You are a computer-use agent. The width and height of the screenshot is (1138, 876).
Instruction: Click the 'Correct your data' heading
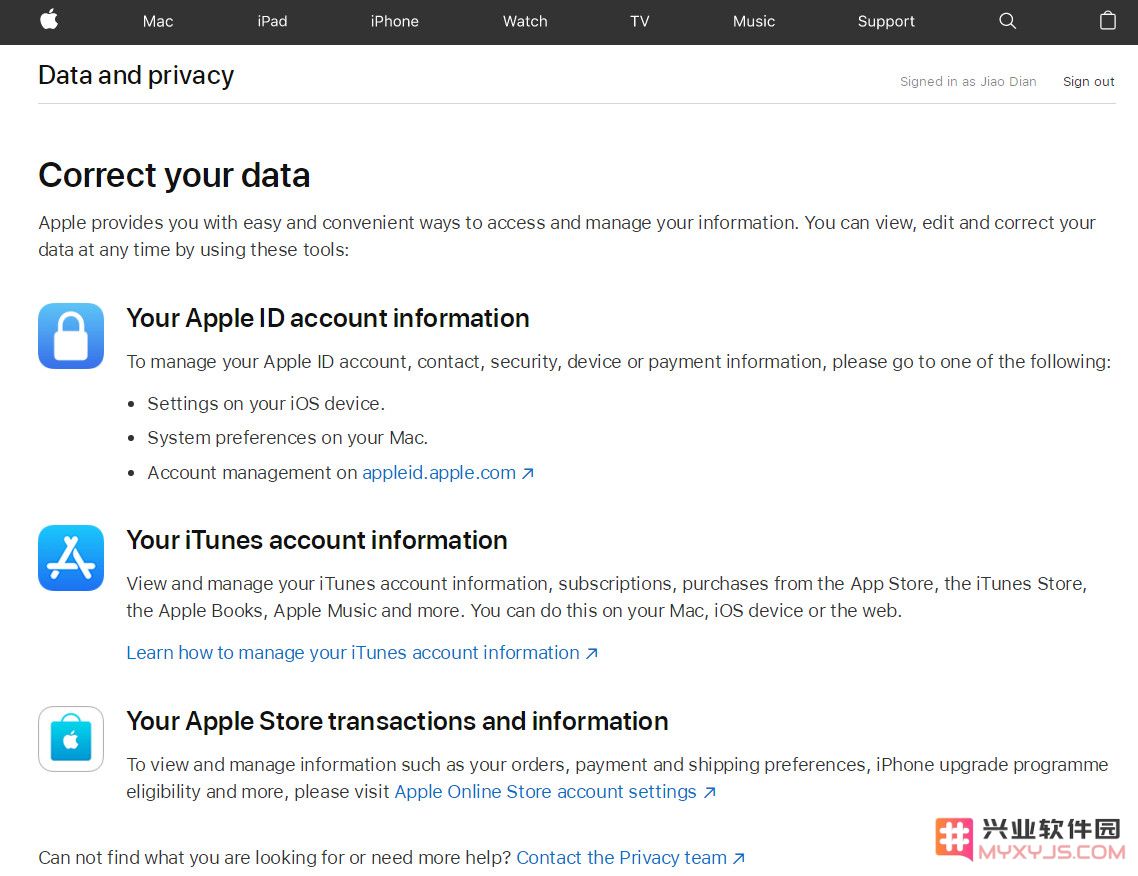174,175
